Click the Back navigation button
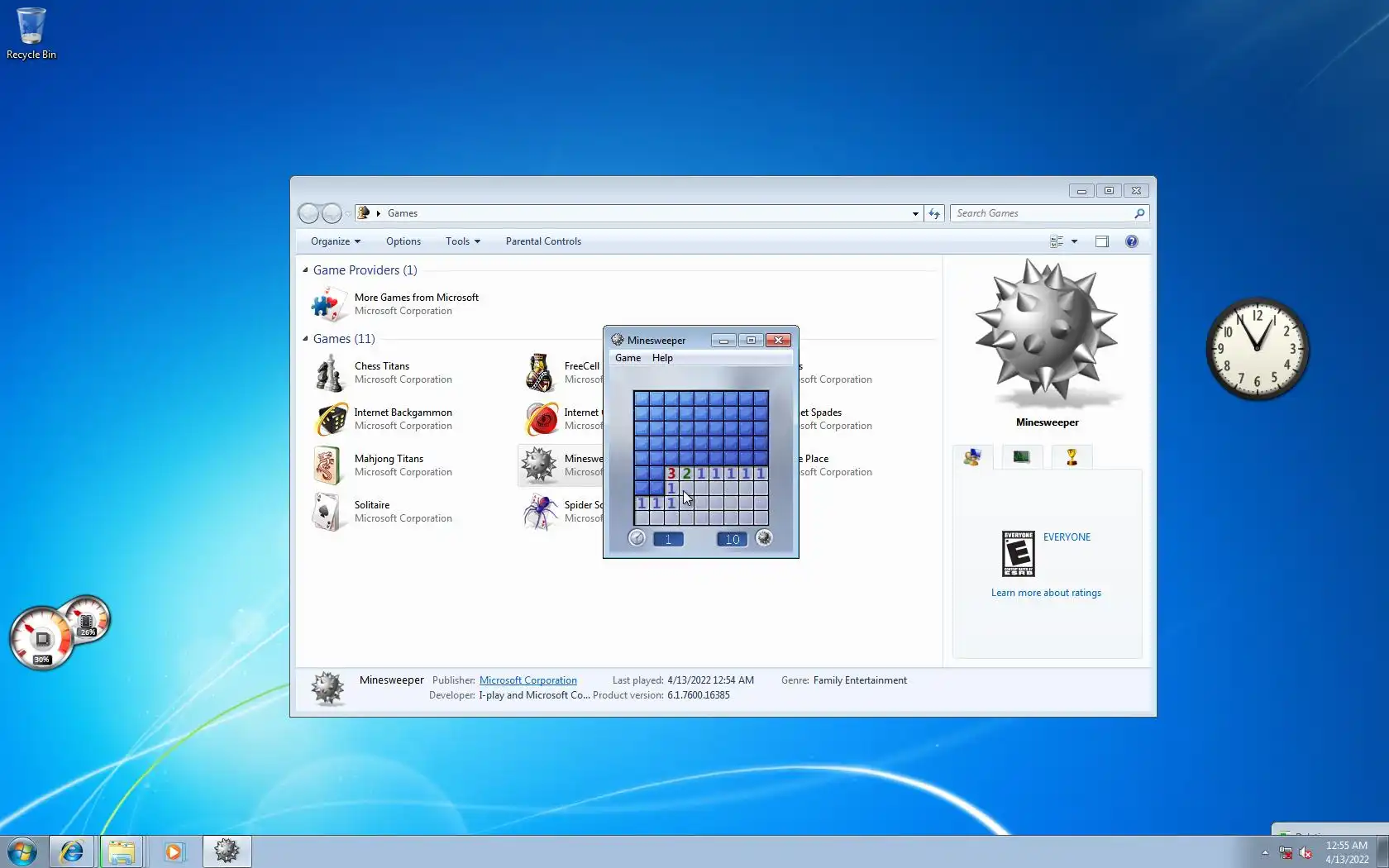The image size is (1389, 868). pos(309,213)
